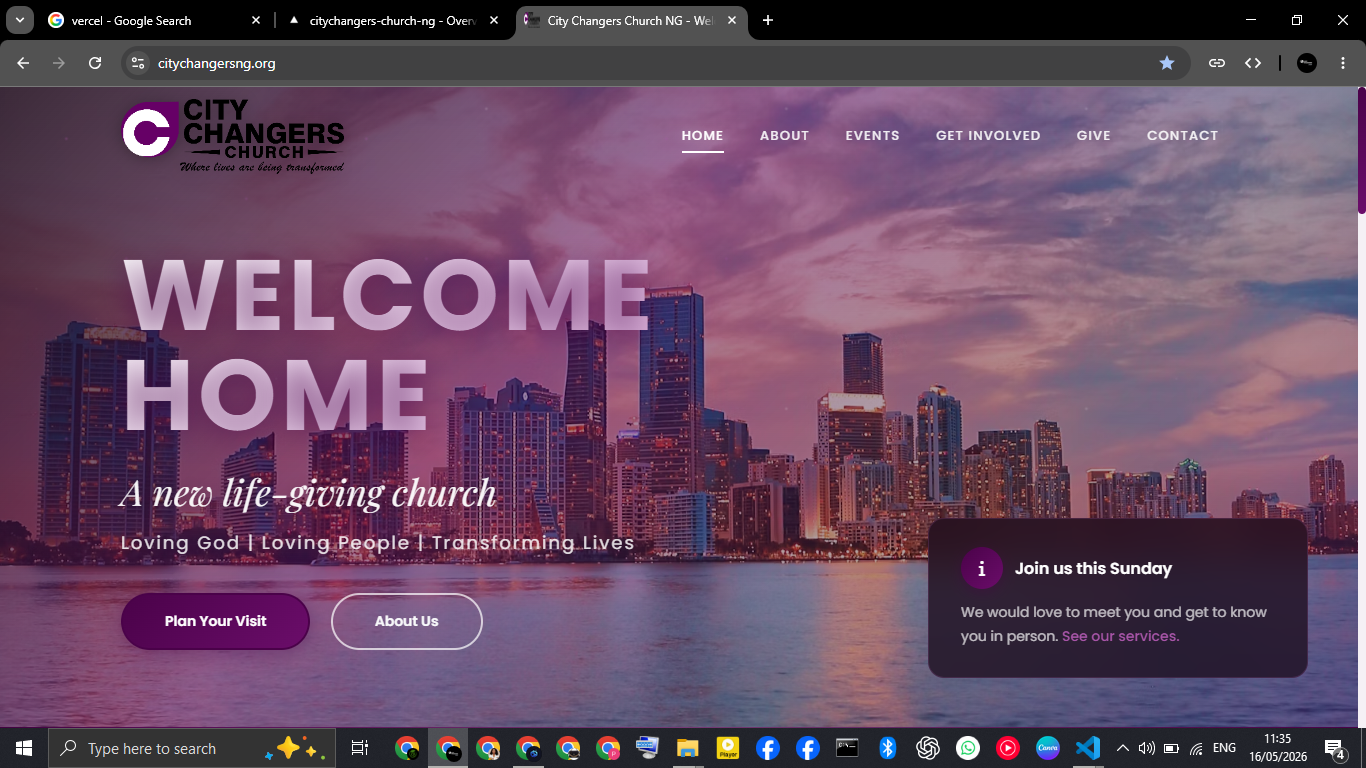The image size is (1366, 768).
Task: Go back with the browser back arrow
Action: click(23, 63)
